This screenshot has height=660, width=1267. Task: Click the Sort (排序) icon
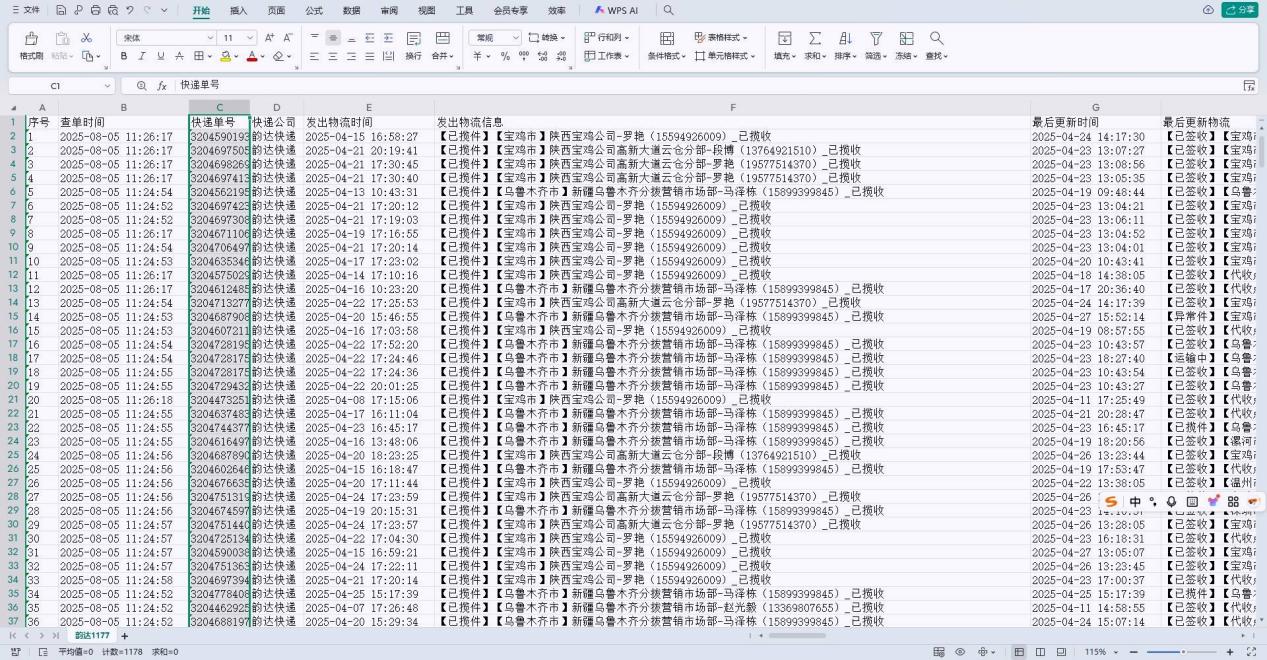(845, 38)
